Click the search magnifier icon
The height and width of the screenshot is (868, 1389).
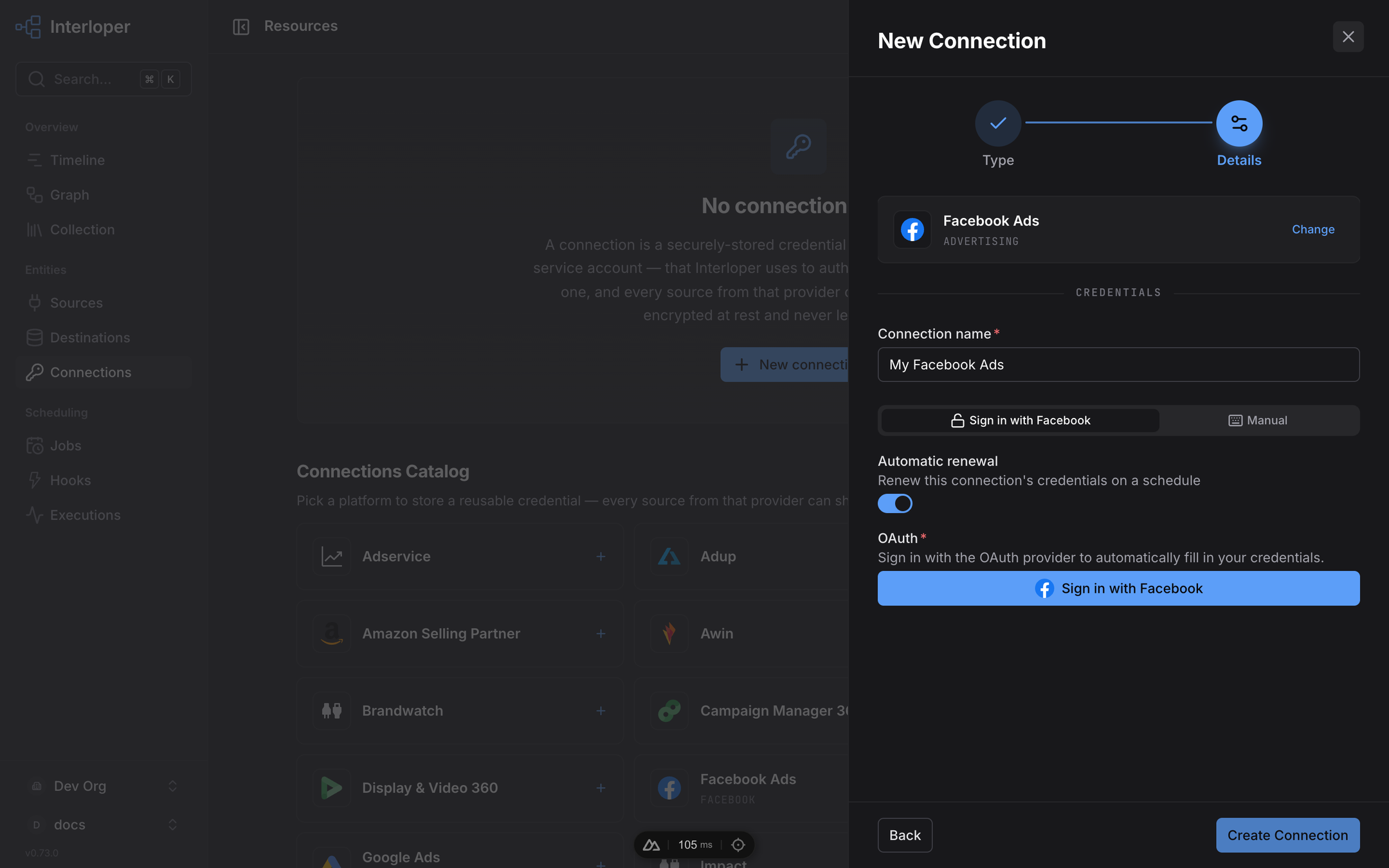pyautogui.click(x=37, y=79)
